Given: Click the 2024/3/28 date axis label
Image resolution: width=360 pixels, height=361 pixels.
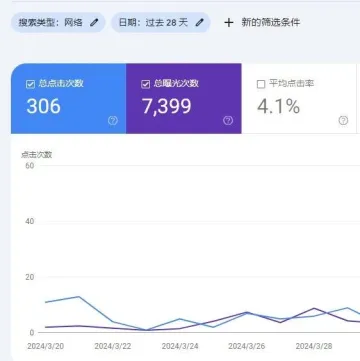Looking at the screenshot, I should pyautogui.click(x=314, y=346).
